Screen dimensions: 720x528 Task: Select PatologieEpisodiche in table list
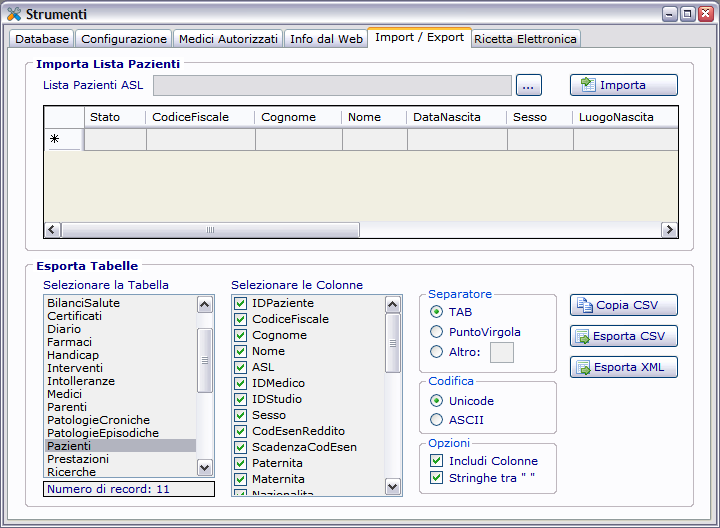[120, 433]
